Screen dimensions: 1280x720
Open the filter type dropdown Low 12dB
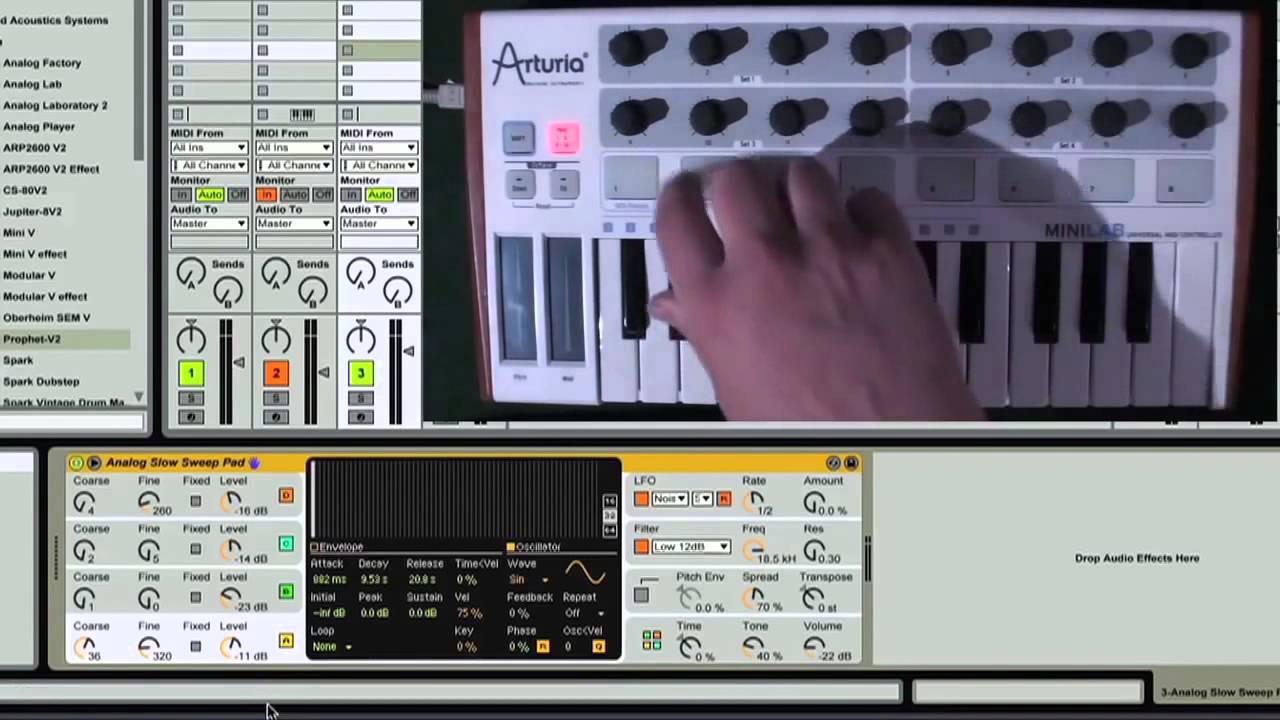point(691,547)
